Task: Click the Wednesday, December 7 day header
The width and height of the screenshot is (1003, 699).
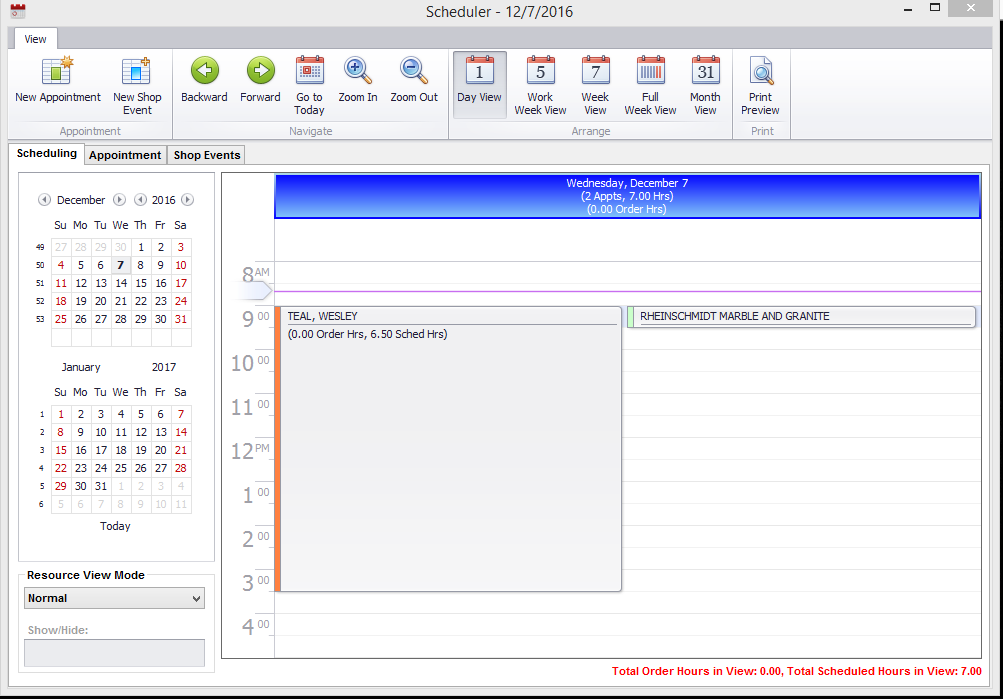Action: point(627,196)
